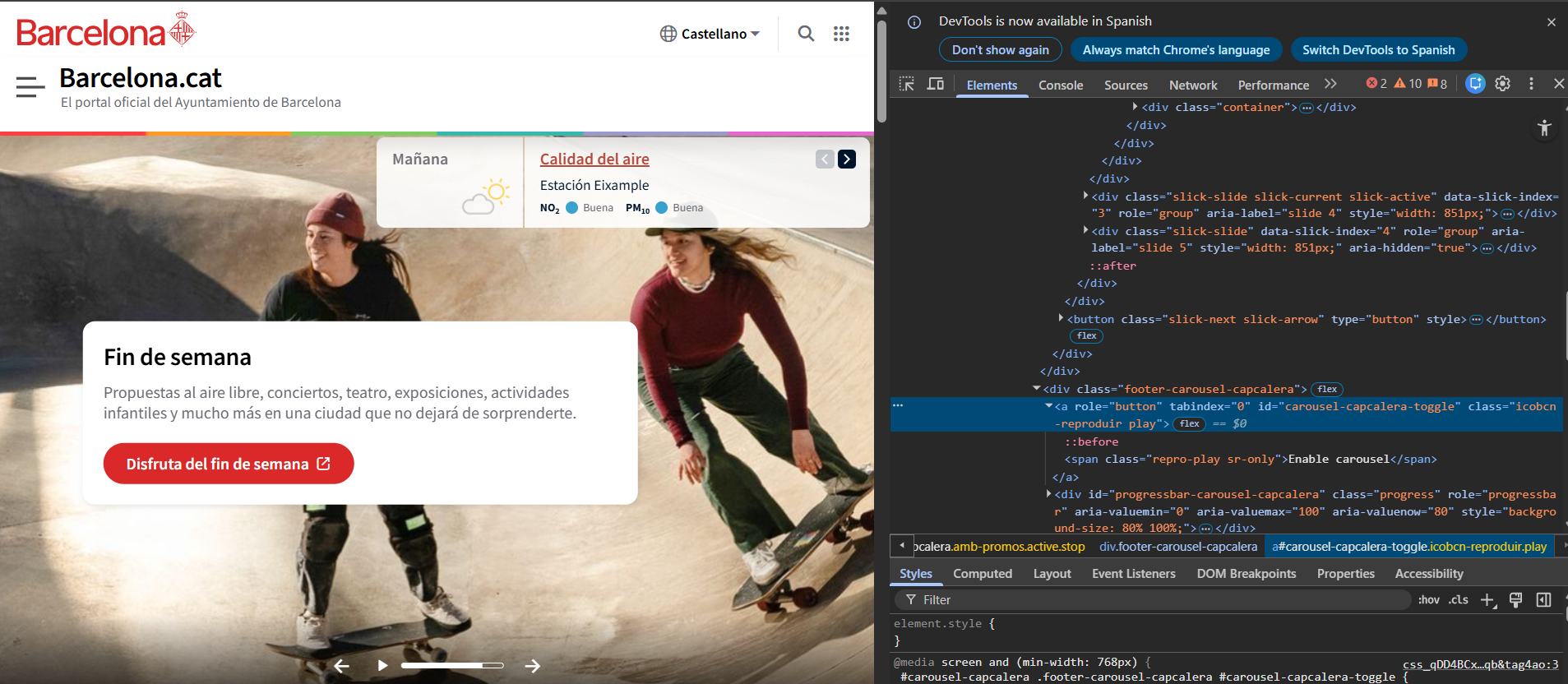The width and height of the screenshot is (1568, 684).
Task: Open the Castellano language dropdown
Action: (x=710, y=34)
